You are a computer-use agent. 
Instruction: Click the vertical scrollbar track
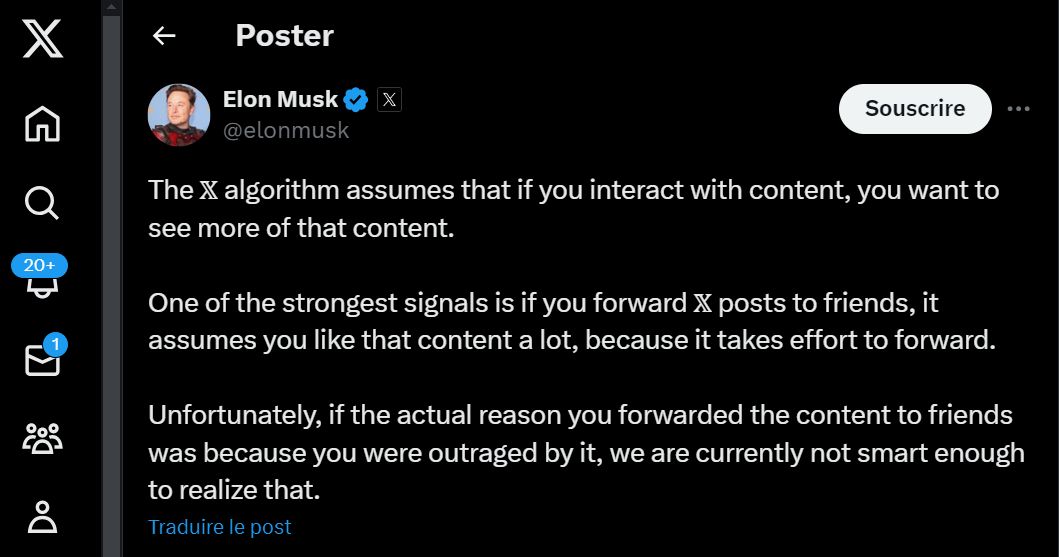pyautogui.click(x=111, y=284)
